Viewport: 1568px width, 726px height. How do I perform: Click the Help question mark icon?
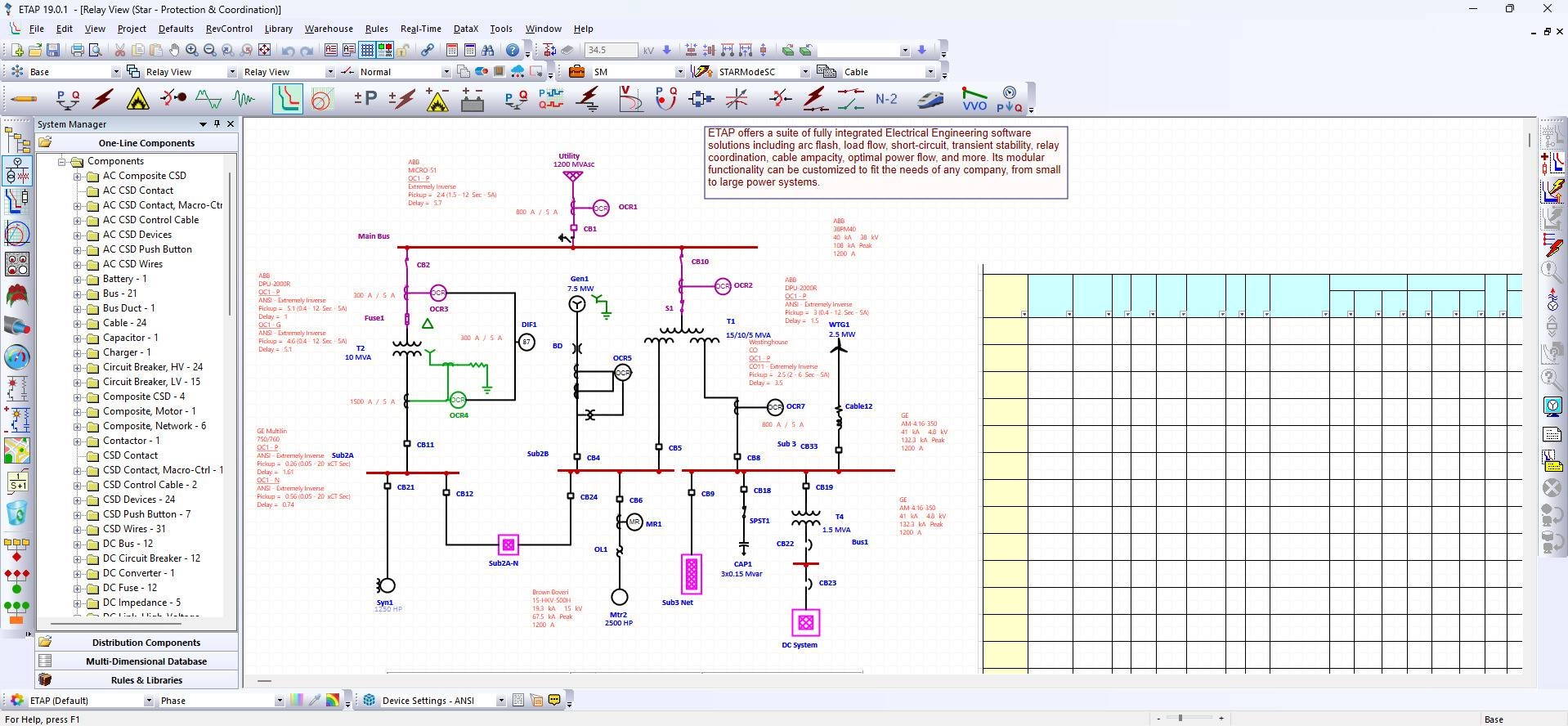(x=513, y=50)
